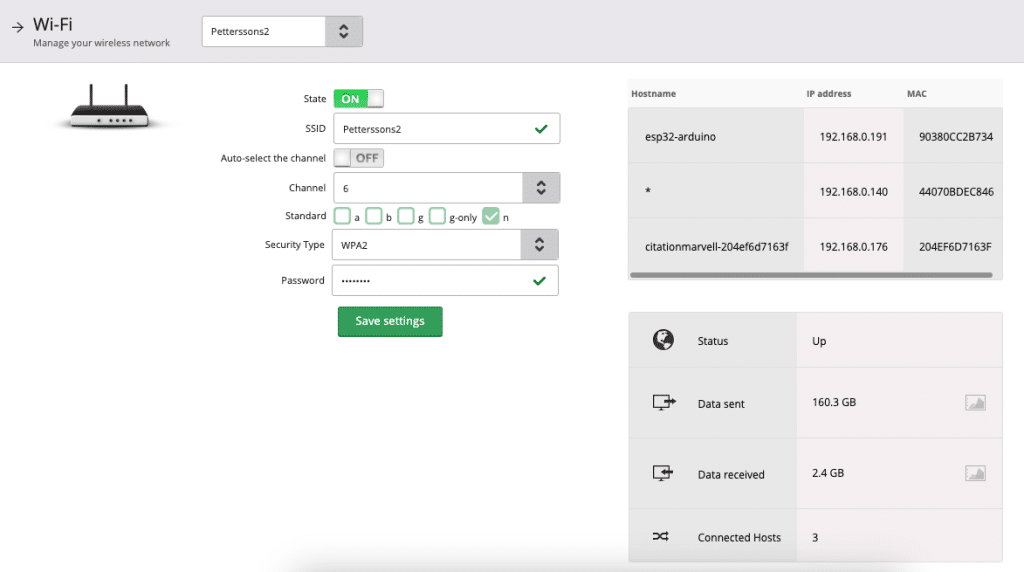Screen dimensions: 1024x572
Task: Click the globe Status icon
Action: point(662,340)
